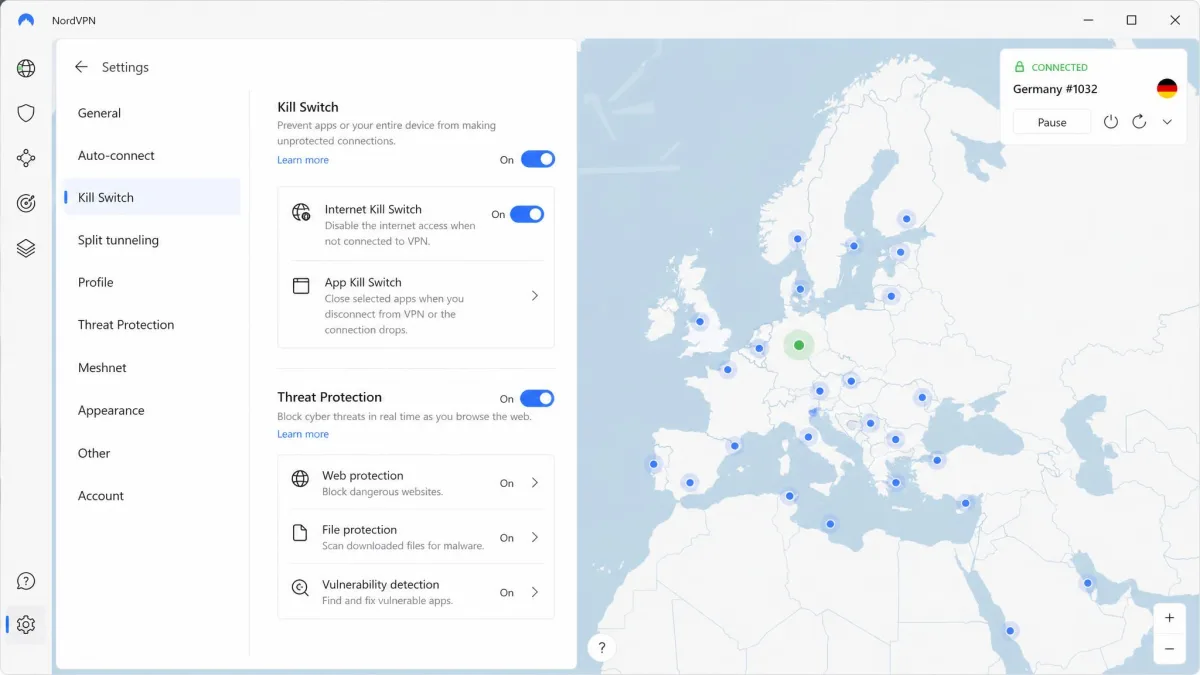Open the globe map view in sidebar
The width and height of the screenshot is (1200, 675).
[26, 68]
